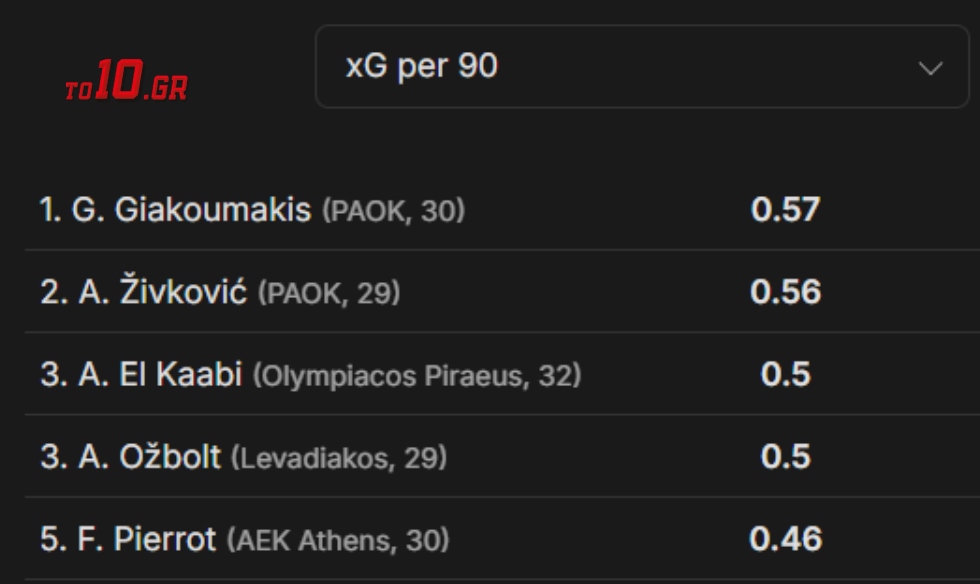Click the Levadiakos, 29 team label
Screen dimensions: 980x584
(x=339, y=458)
